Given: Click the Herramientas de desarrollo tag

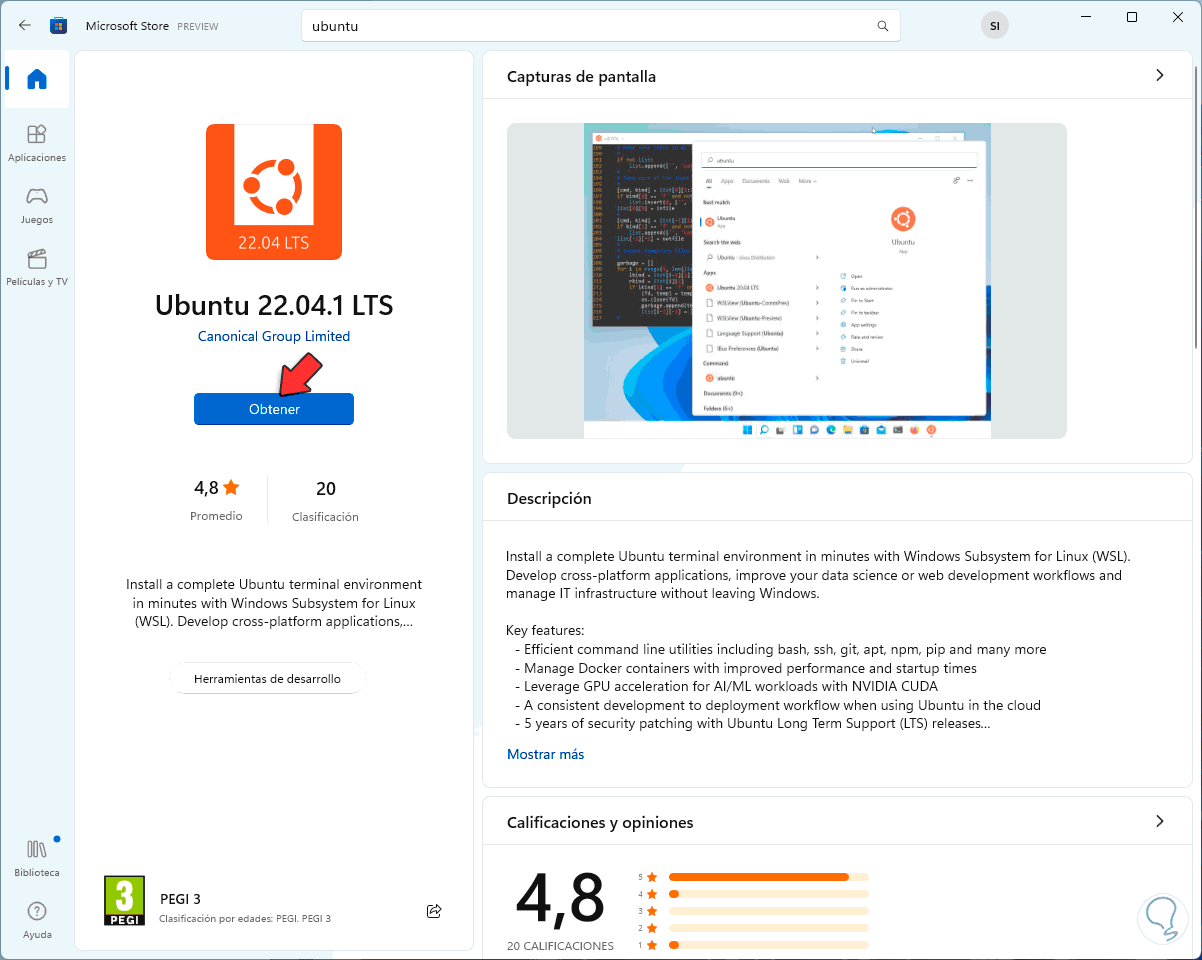Looking at the screenshot, I should 267,678.
